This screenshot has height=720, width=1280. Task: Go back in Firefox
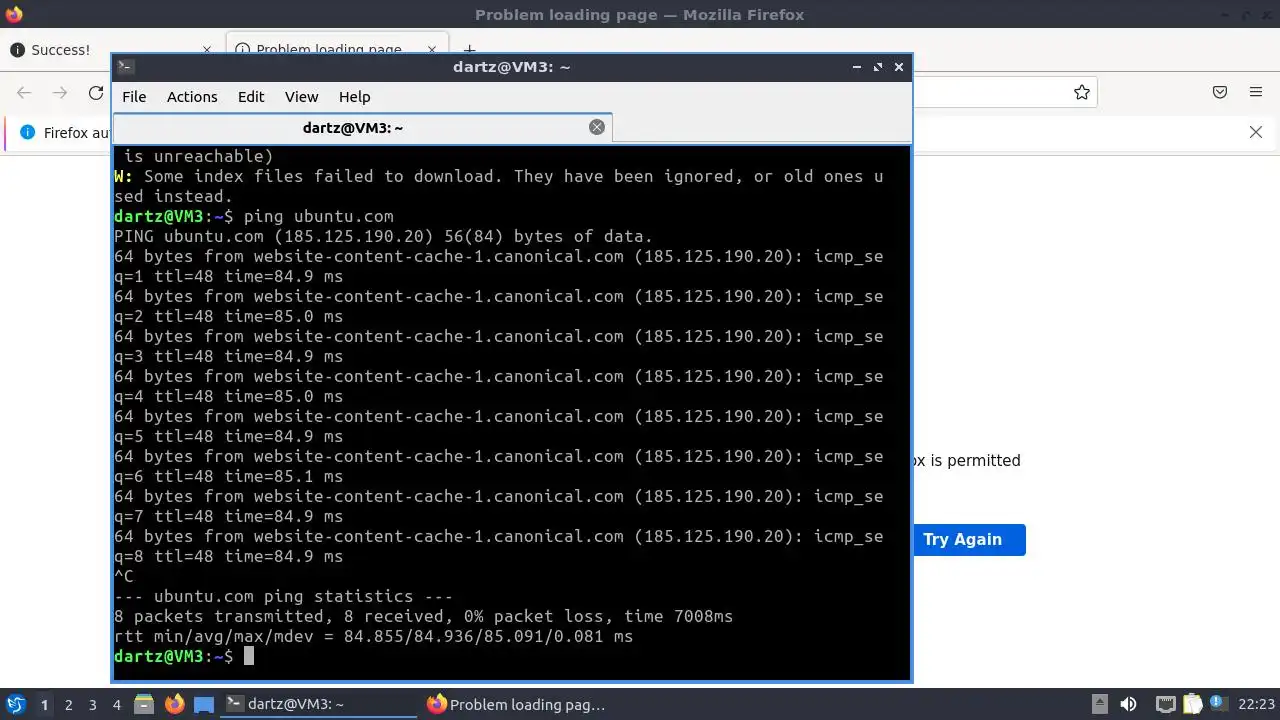click(x=24, y=92)
